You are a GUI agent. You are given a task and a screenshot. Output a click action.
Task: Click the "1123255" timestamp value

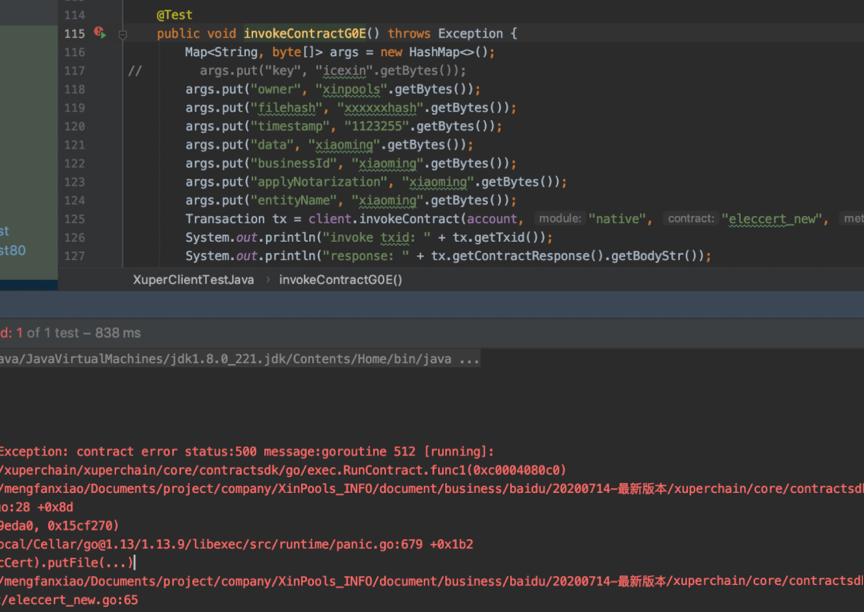[376, 126]
